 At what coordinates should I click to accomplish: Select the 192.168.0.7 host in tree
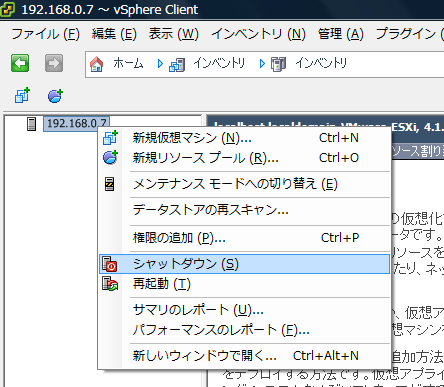(76, 123)
